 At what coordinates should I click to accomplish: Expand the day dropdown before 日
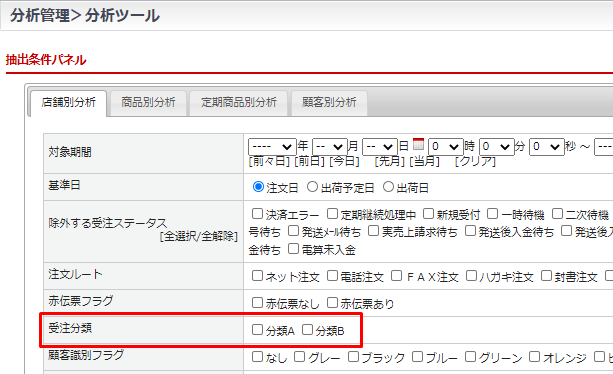point(380,147)
